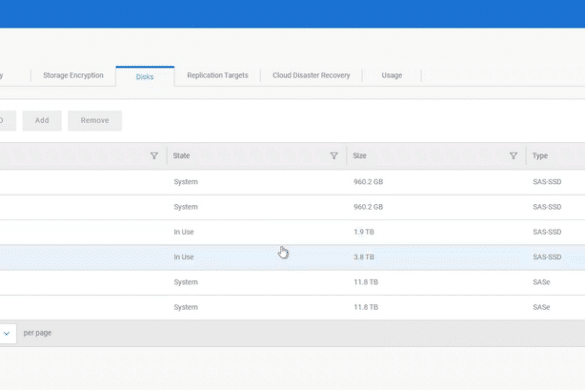Open filter icon left of State column

154,156
